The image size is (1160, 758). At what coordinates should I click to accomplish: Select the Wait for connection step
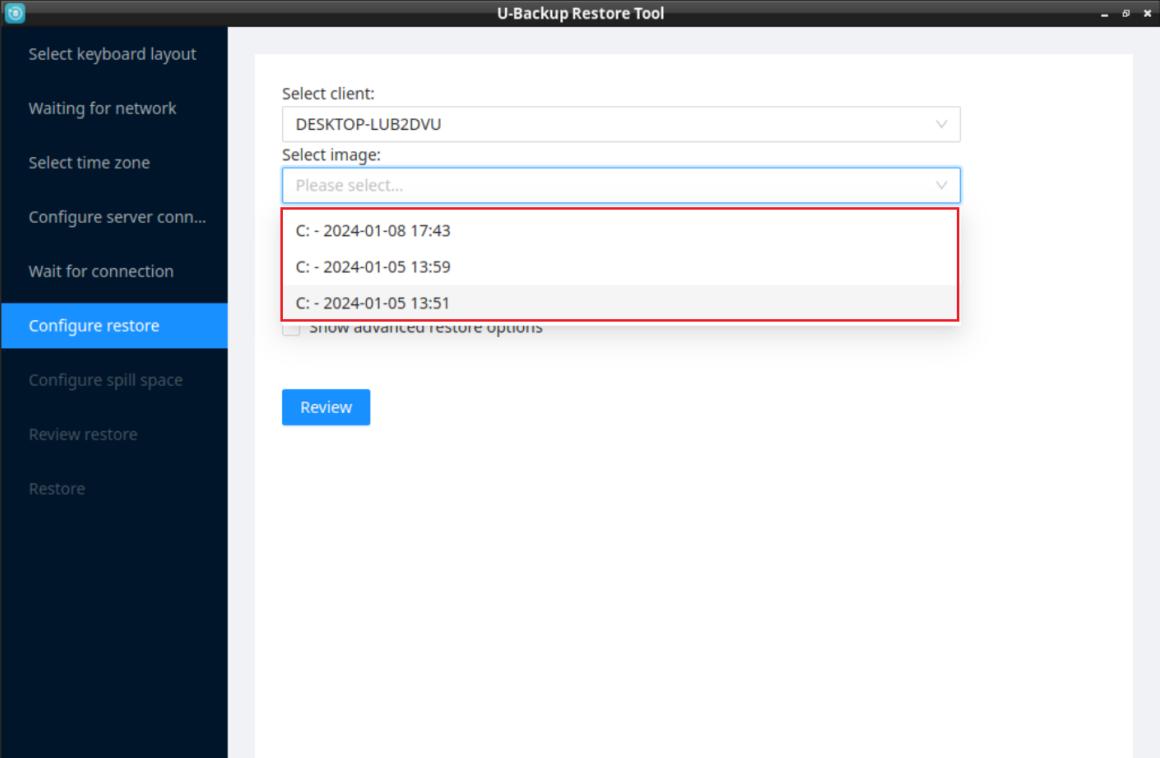101,271
